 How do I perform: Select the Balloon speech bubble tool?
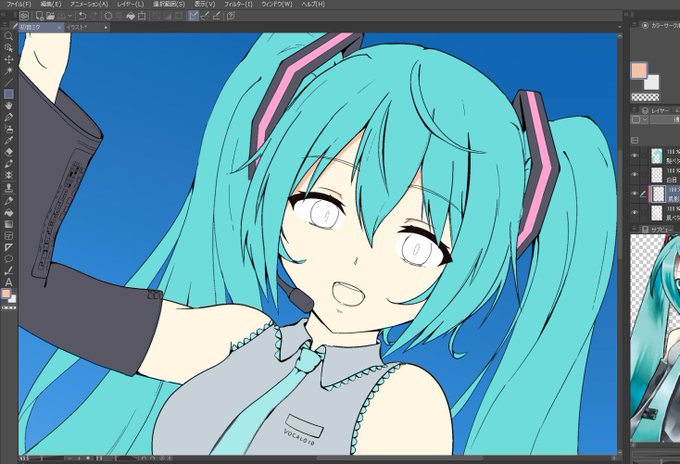(8, 259)
